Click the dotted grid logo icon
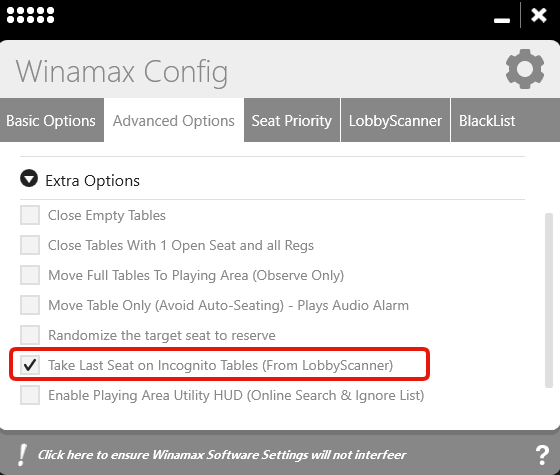The width and height of the screenshot is (560, 475). click(30, 15)
